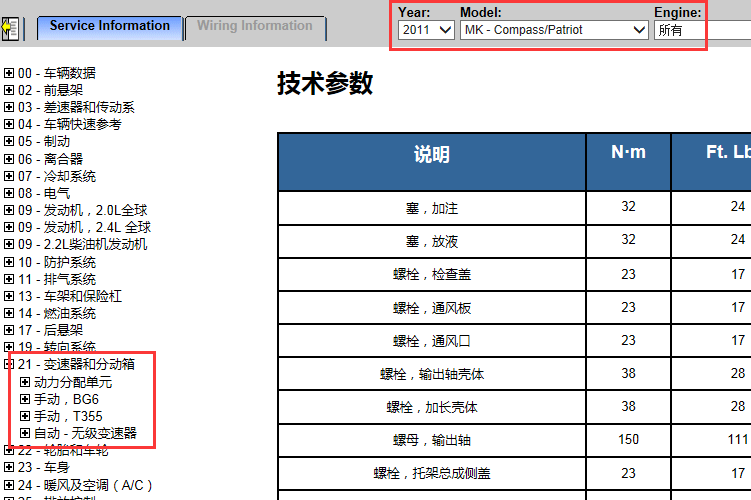Open the 手动，BG6 tree entry
751x500 pixels.
[66, 399]
